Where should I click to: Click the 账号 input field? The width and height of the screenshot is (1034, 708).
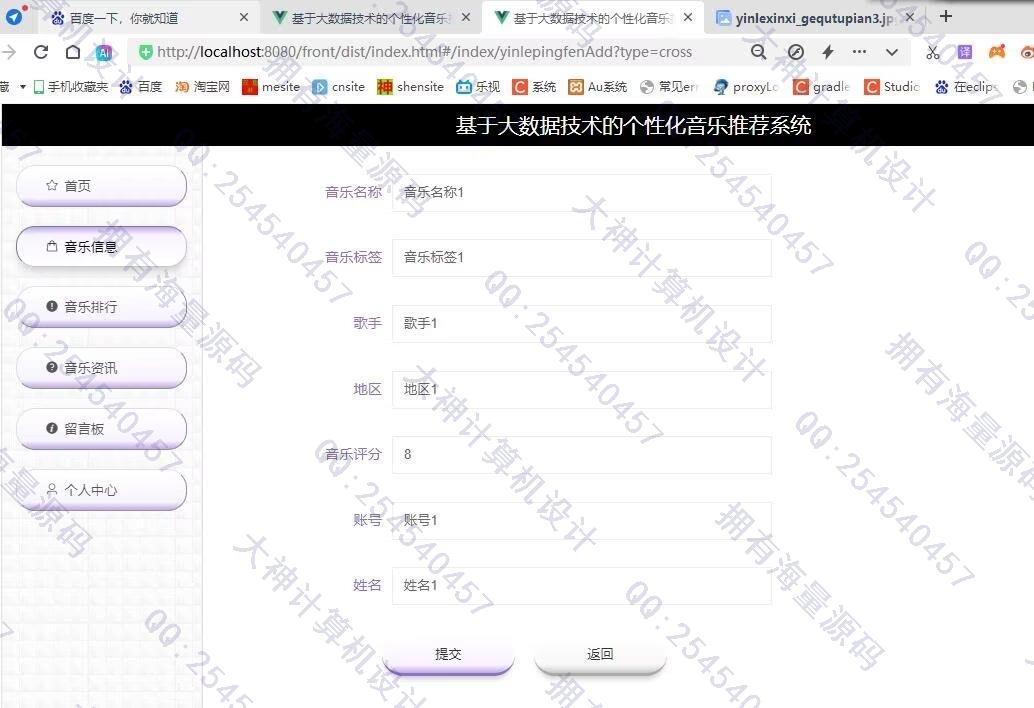[582, 521]
